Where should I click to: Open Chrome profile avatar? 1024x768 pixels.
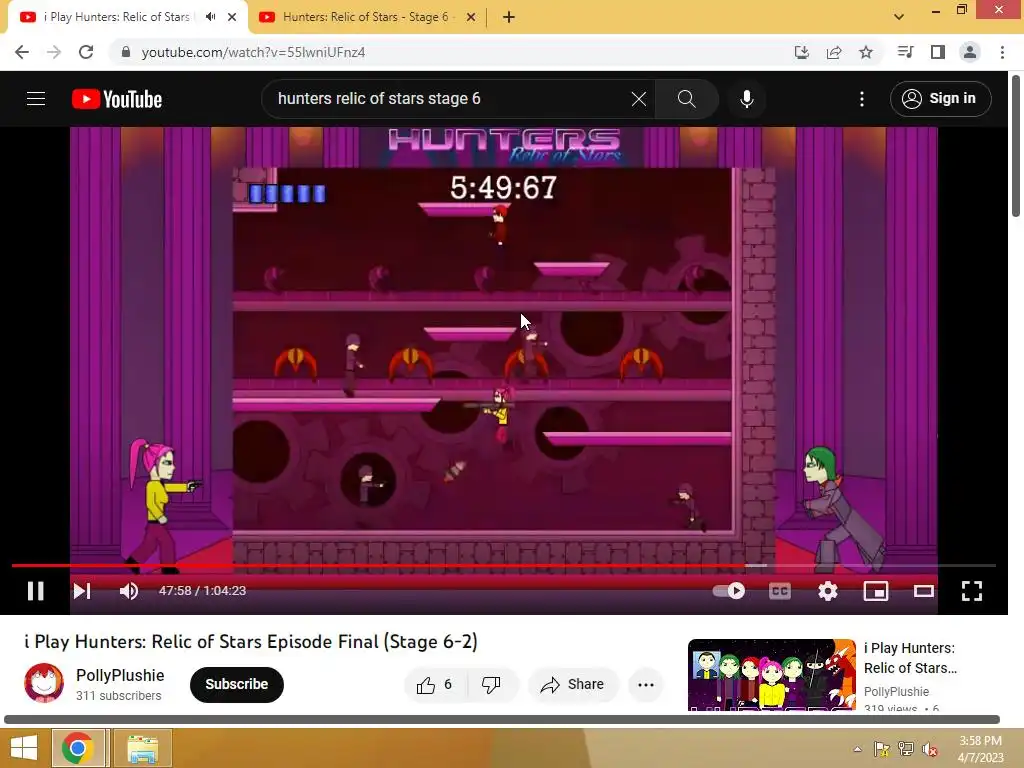[x=970, y=52]
